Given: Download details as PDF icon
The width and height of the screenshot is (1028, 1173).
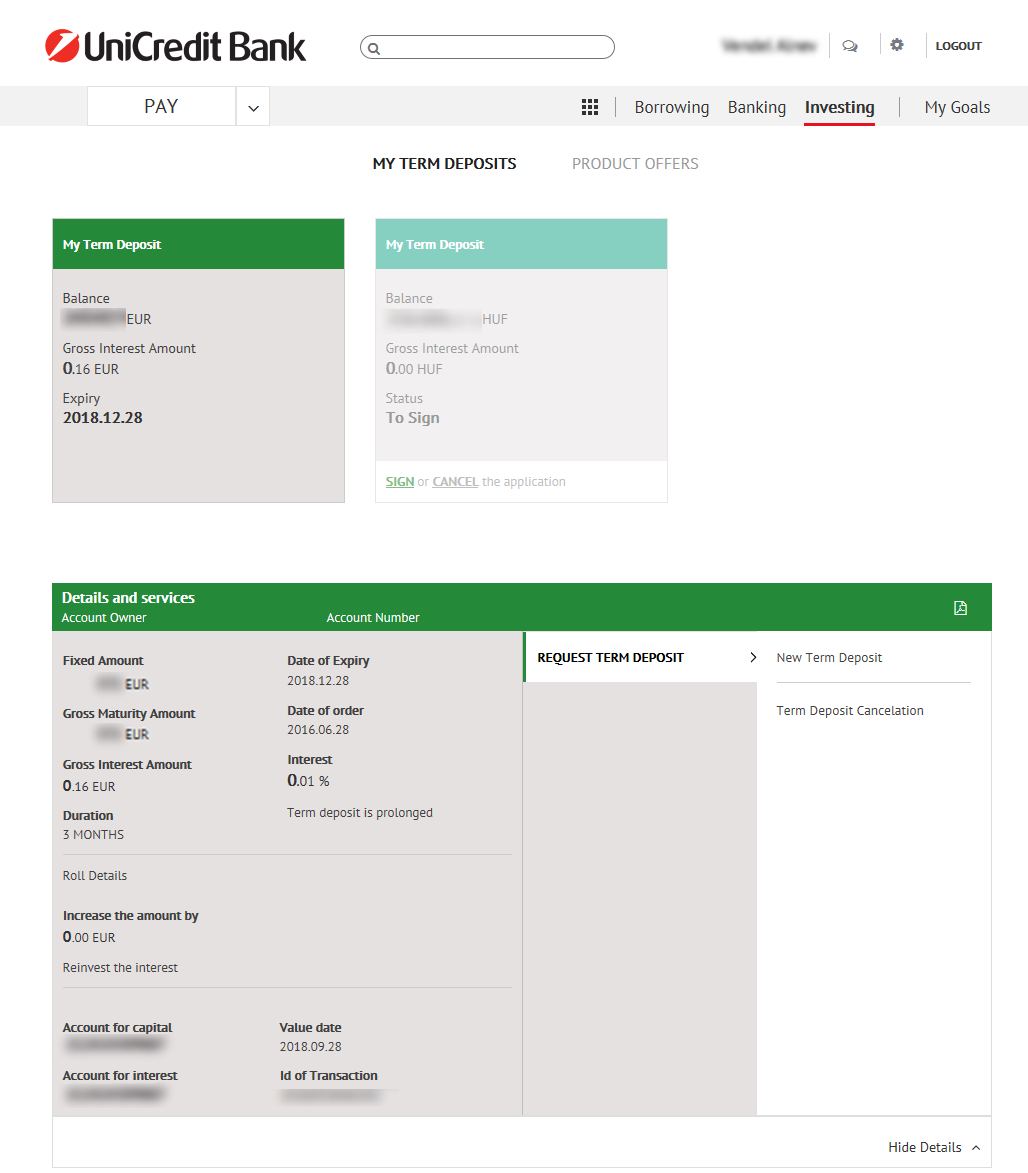Looking at the screenshot, I should click(960, 608).
